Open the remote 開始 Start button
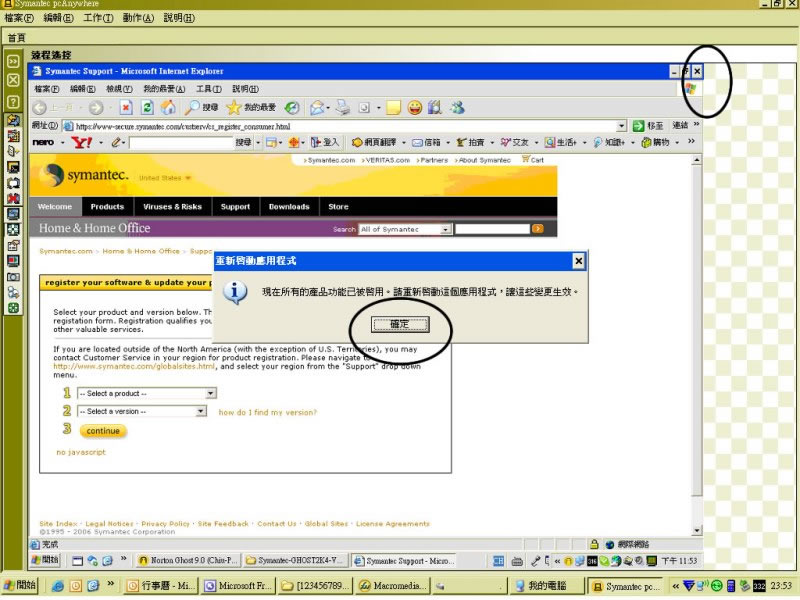800x600 pixels. [x=45, y=560]
